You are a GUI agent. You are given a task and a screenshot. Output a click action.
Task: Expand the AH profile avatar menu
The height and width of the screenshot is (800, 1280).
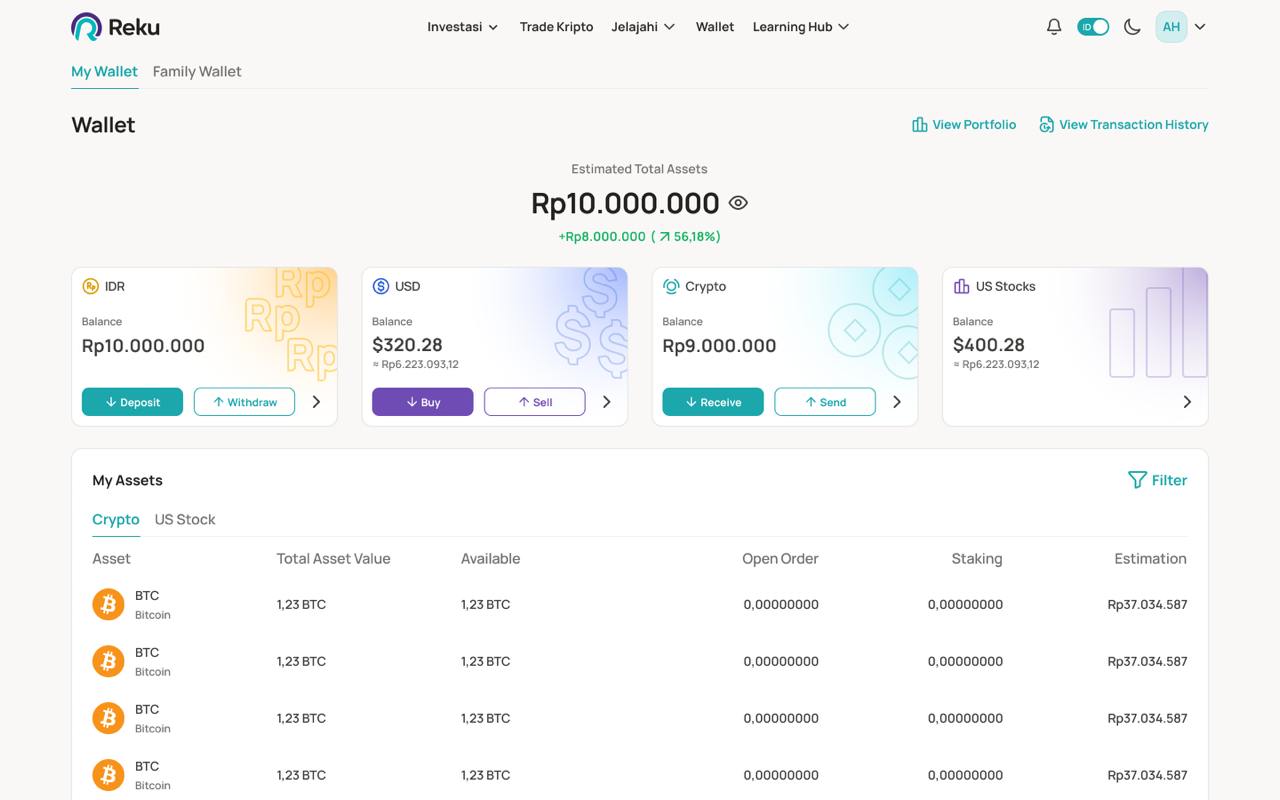[x=1171, y=26]
